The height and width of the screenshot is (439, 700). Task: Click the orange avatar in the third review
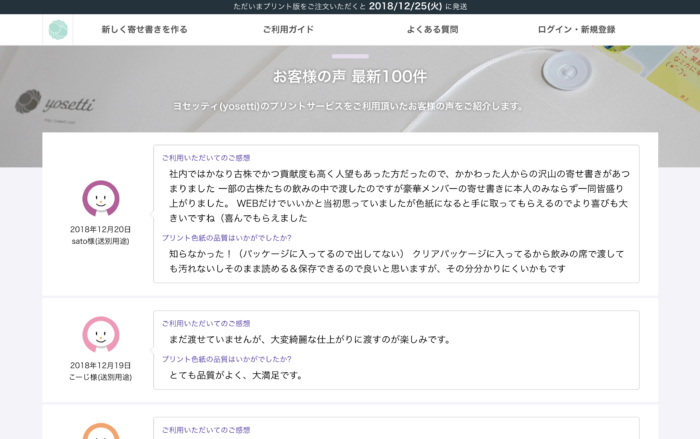click(101, 431)
